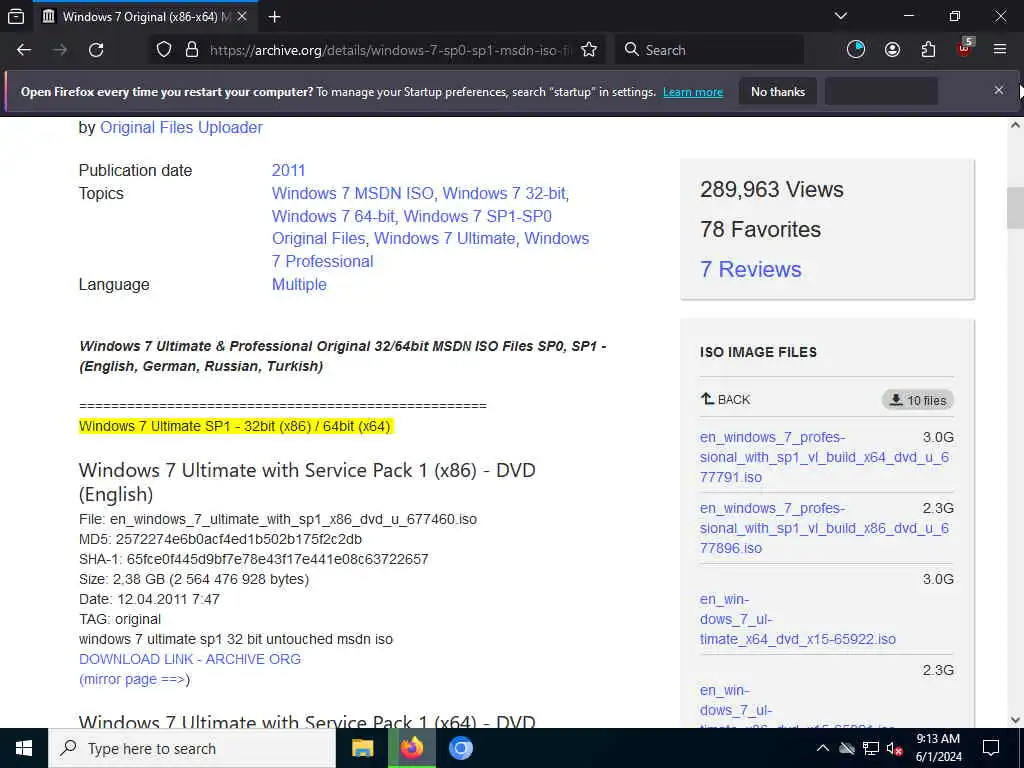The height and width of the screenshot is (768, 1024).
Task: Click BACK in the ISO image files panel
Action: pyautogui.click(x=726, y=399)
